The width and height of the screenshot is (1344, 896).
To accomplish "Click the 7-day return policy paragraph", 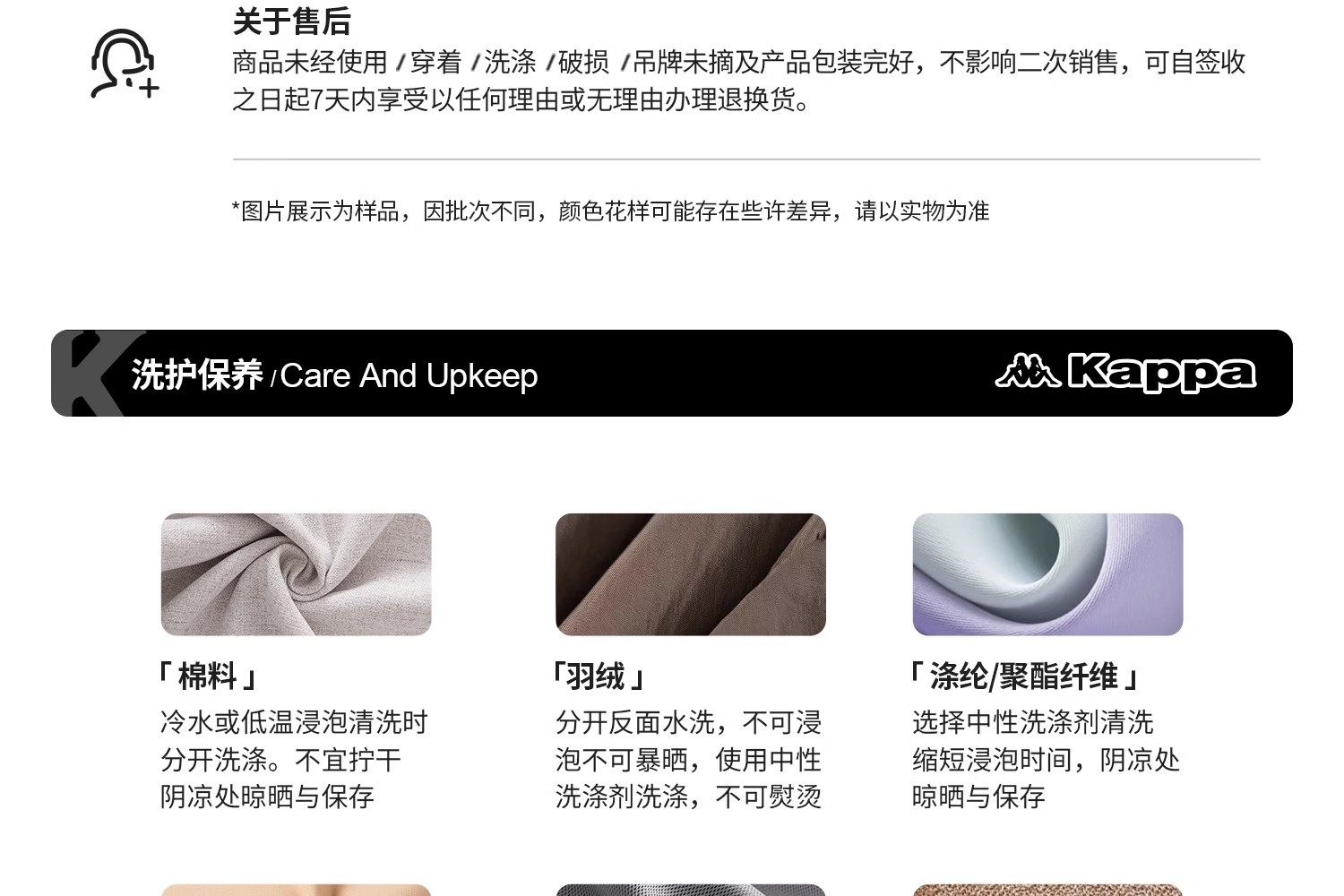I will (739, 81).
